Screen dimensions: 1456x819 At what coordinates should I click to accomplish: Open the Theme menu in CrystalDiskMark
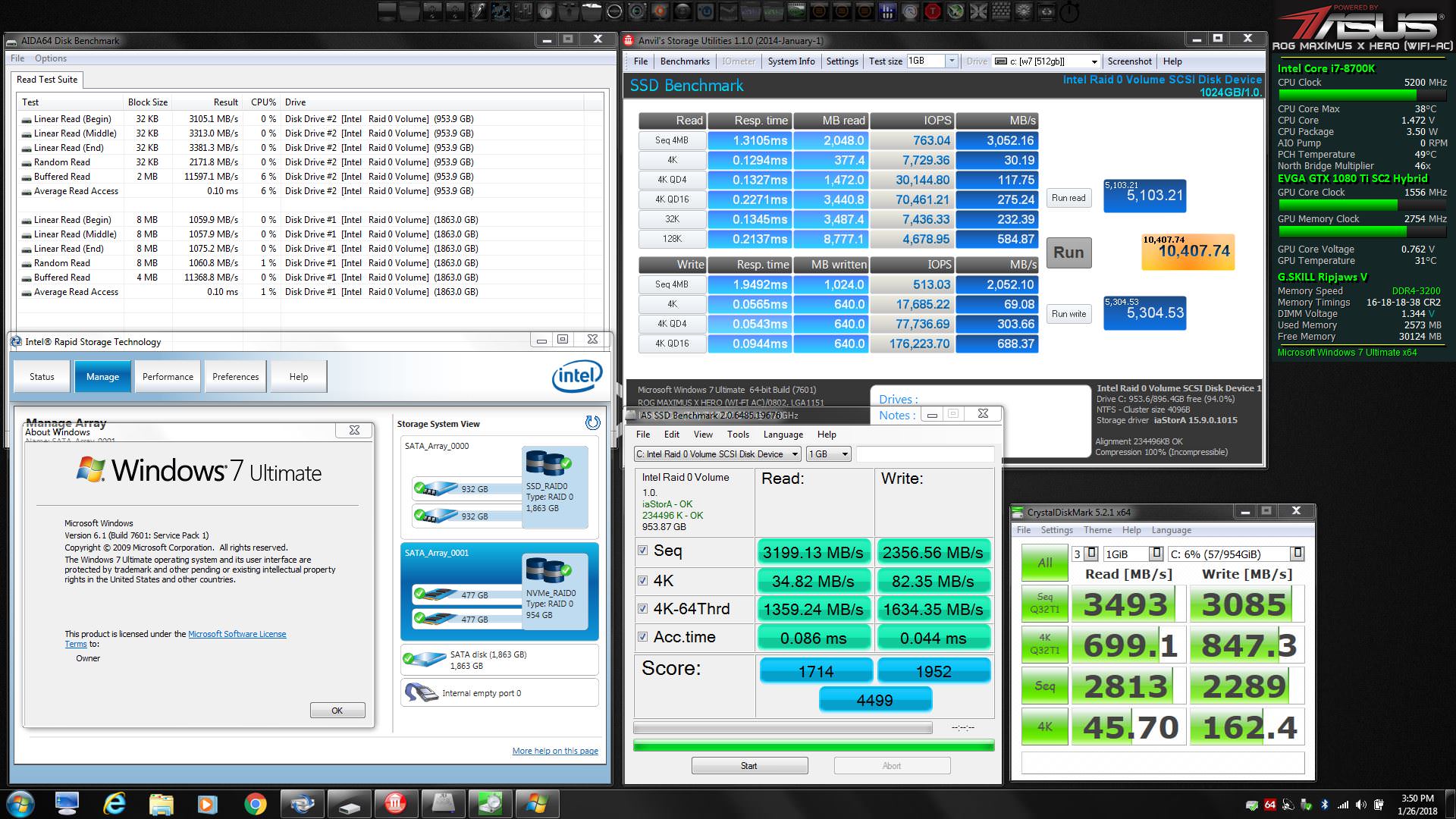point(1097,530)
